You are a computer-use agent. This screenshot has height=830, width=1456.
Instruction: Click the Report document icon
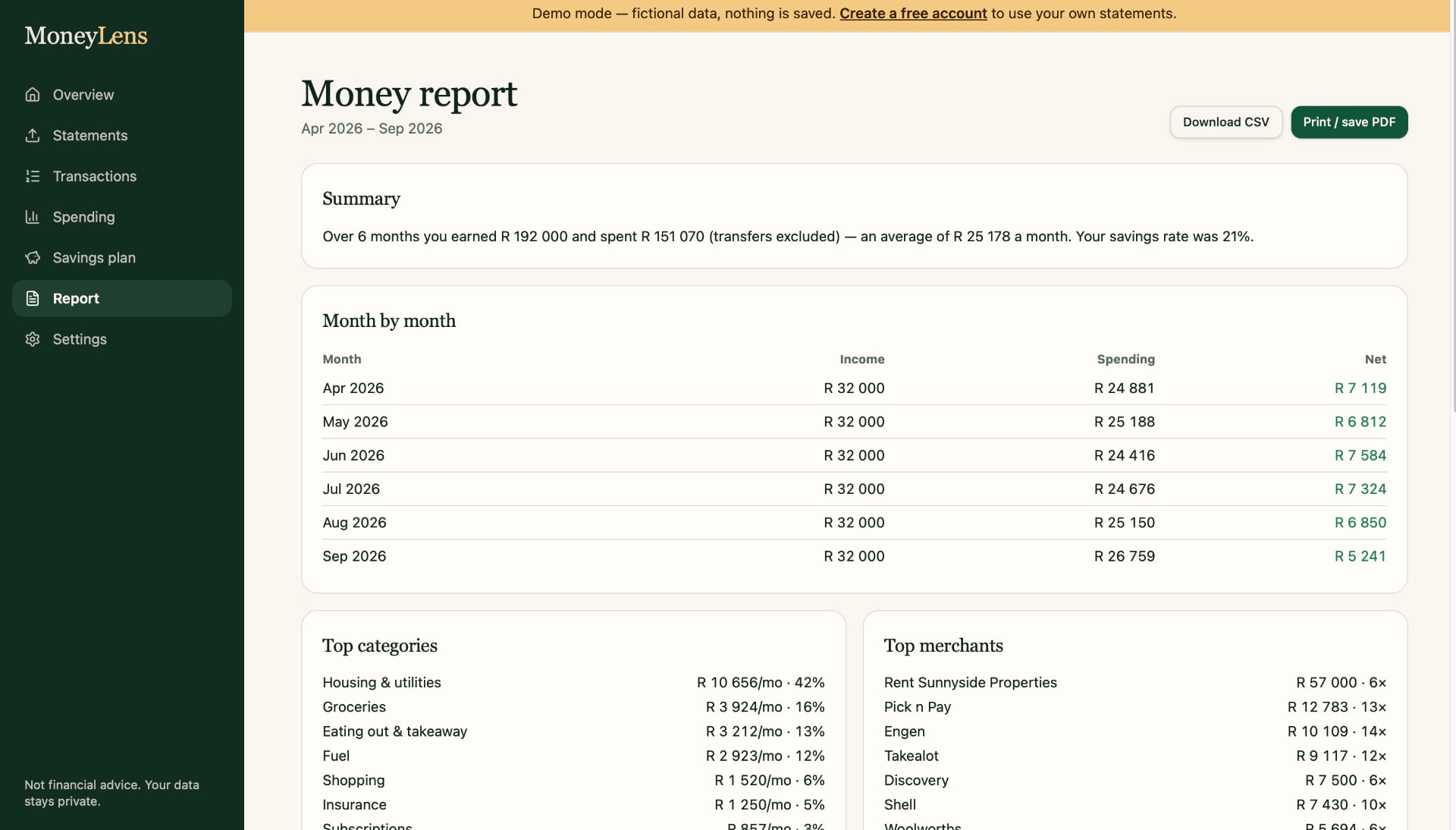[33, 298]
